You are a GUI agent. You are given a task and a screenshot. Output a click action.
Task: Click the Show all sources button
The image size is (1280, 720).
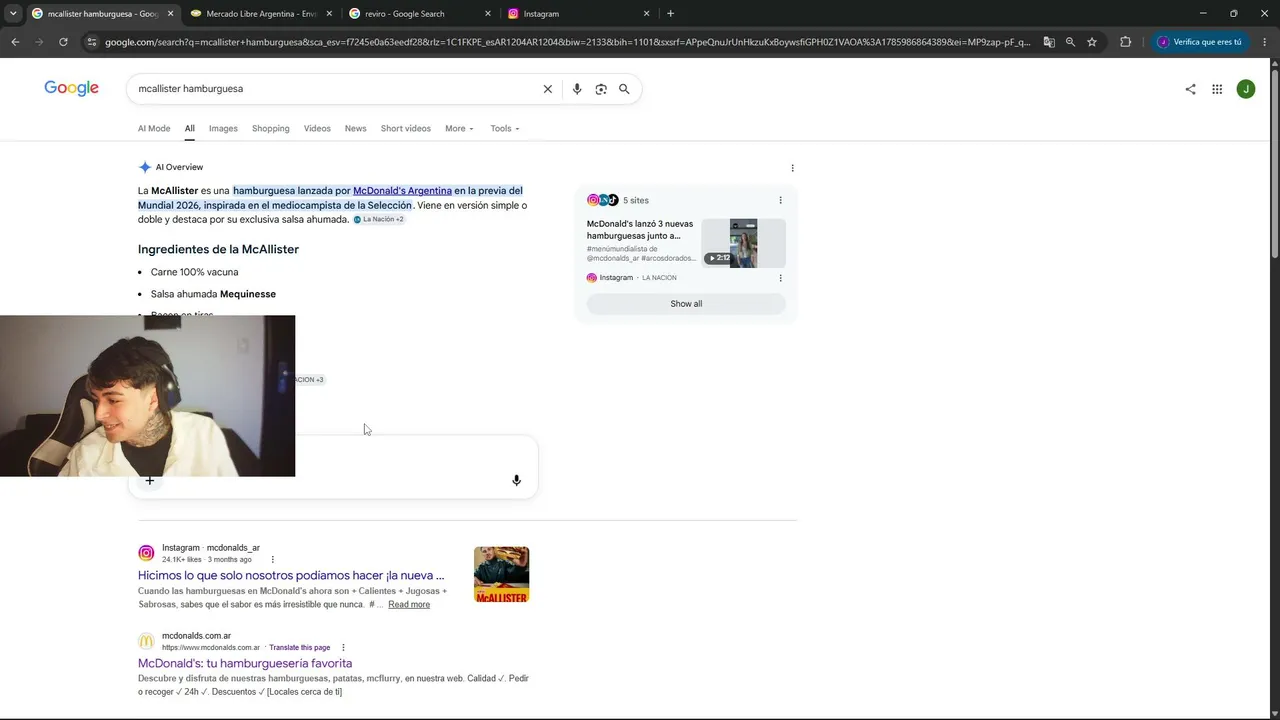[x=686, y=304]
